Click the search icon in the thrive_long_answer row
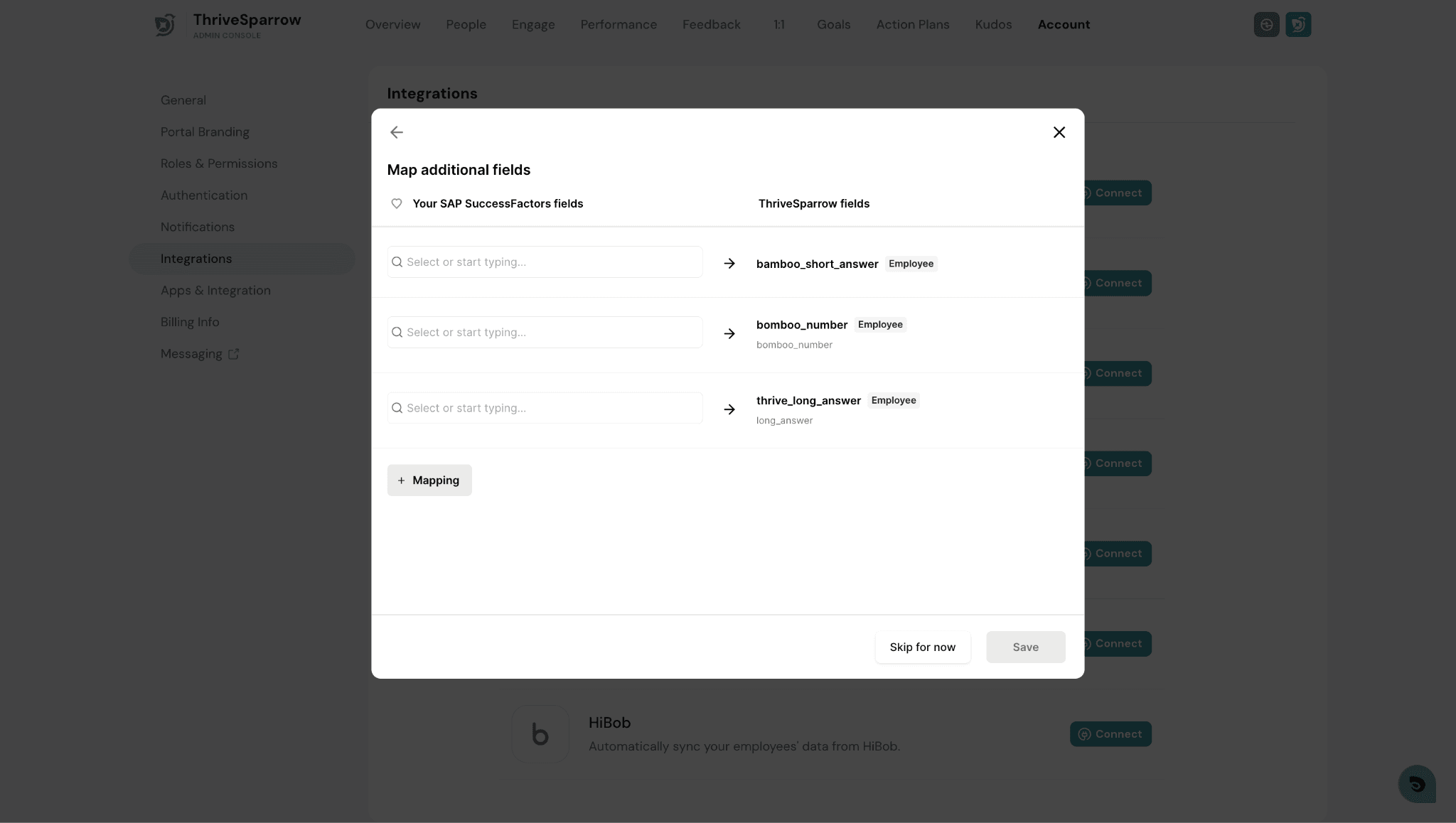Viewport: 1456px width, 823px height. (x=397, y=408)
